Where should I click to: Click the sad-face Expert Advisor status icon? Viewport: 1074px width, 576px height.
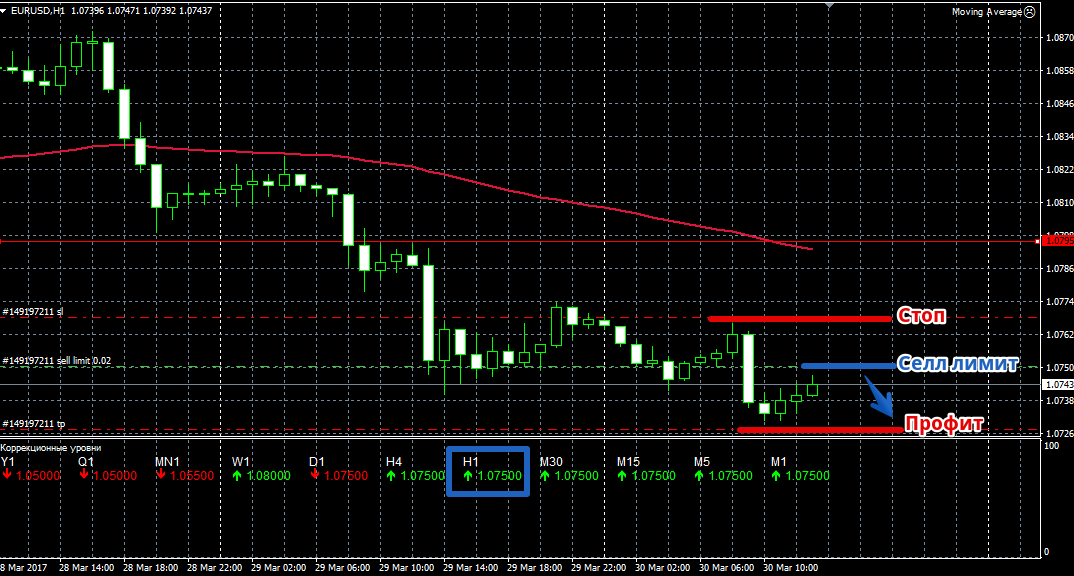[x=1031, y=12]
